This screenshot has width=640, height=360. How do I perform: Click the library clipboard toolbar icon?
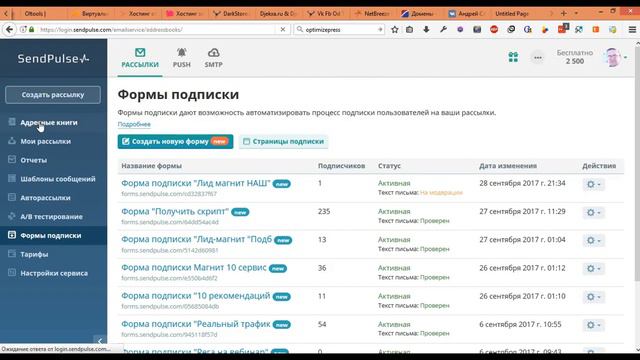click(x=409, y=29)
